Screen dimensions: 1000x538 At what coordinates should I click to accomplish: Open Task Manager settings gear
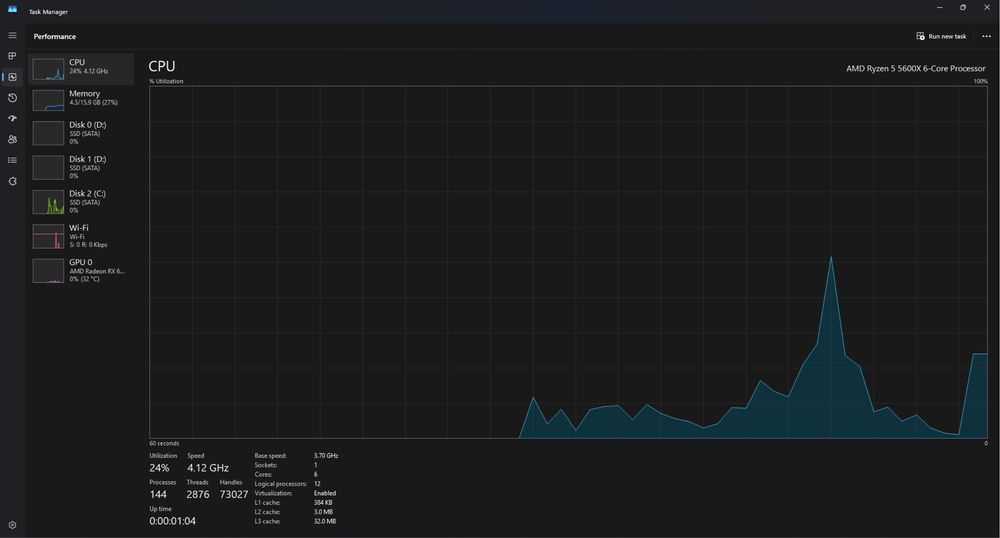point(12,525)
